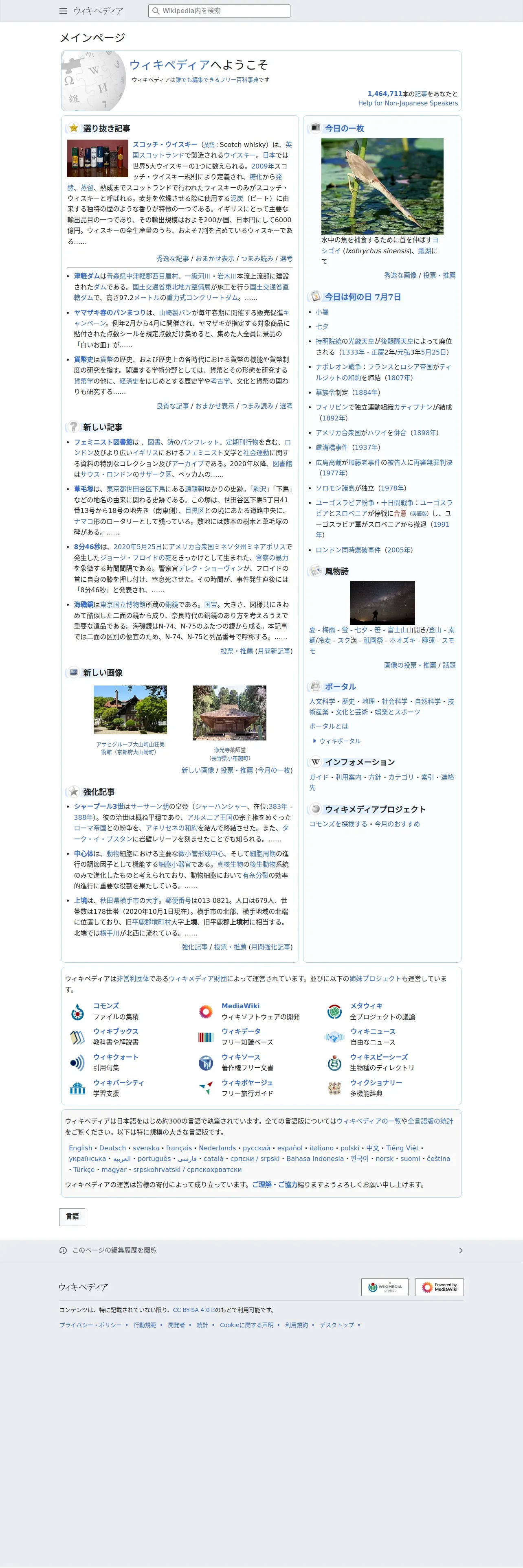This screenshot has height=1568, width=523.
Task: Open the スコッチ・ウイスキー article link
Action: [165, 145]
